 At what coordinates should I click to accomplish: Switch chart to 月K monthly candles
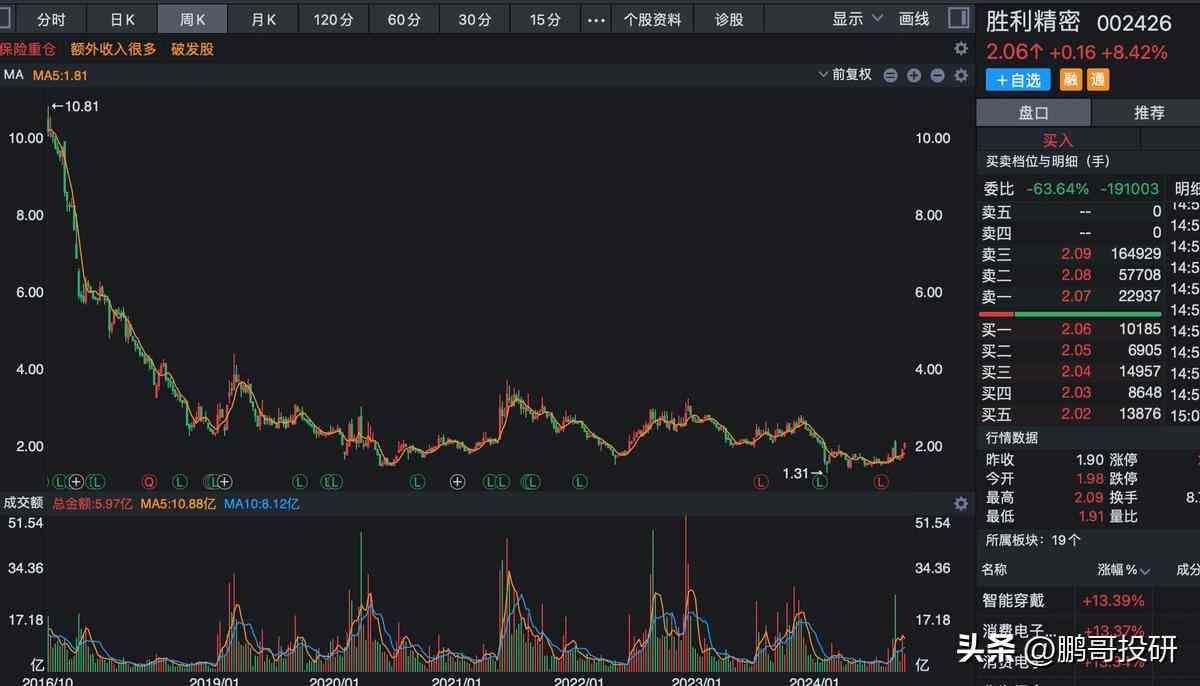[264, 19]
